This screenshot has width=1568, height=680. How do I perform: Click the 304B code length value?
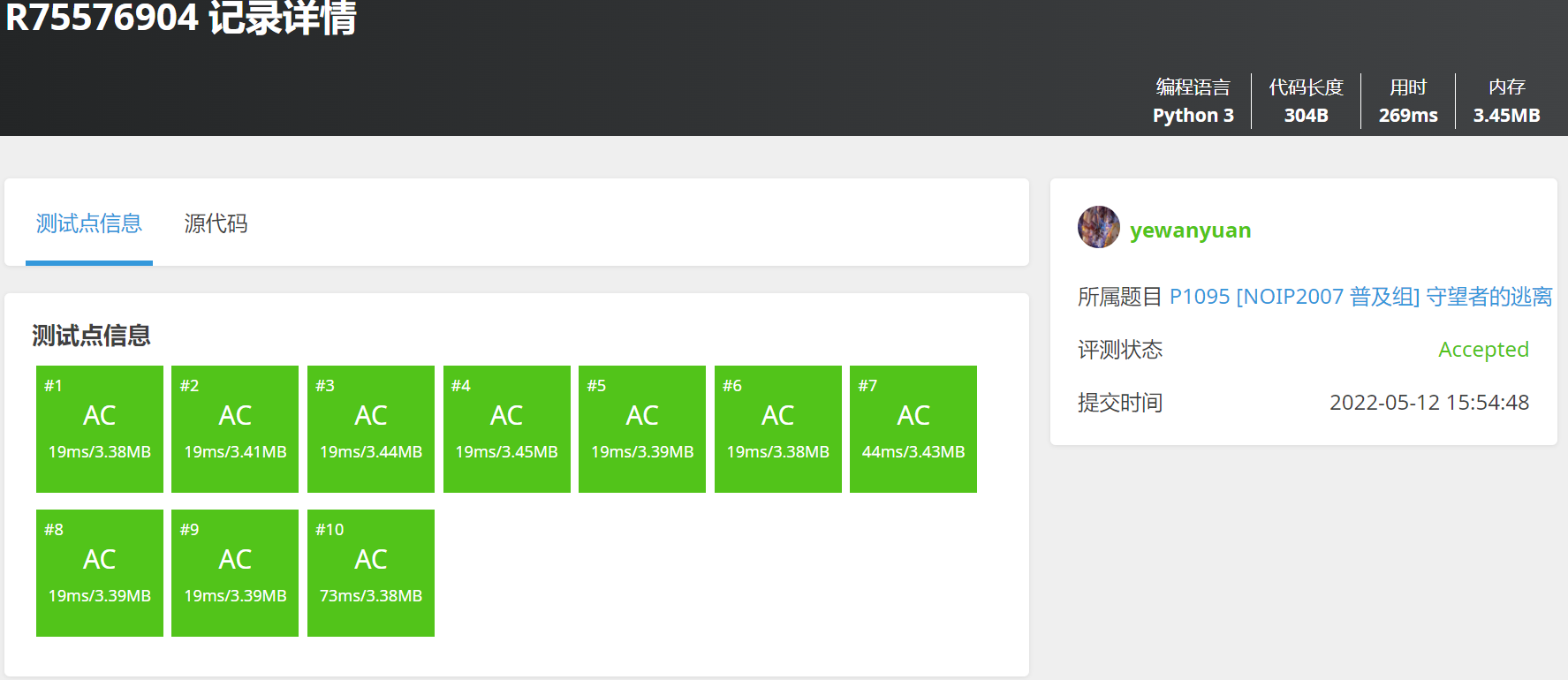pyautogui.click(x=1306, y=116)
